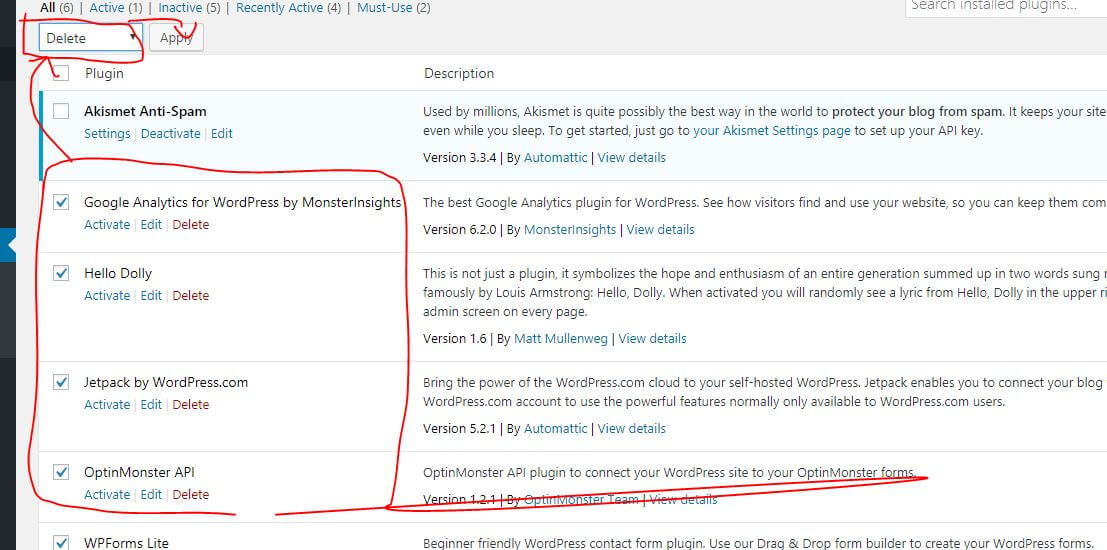Edit Jetpack by WordPress.com plugin
This screenshot has height=550, width=1107.
pos(151,405)
